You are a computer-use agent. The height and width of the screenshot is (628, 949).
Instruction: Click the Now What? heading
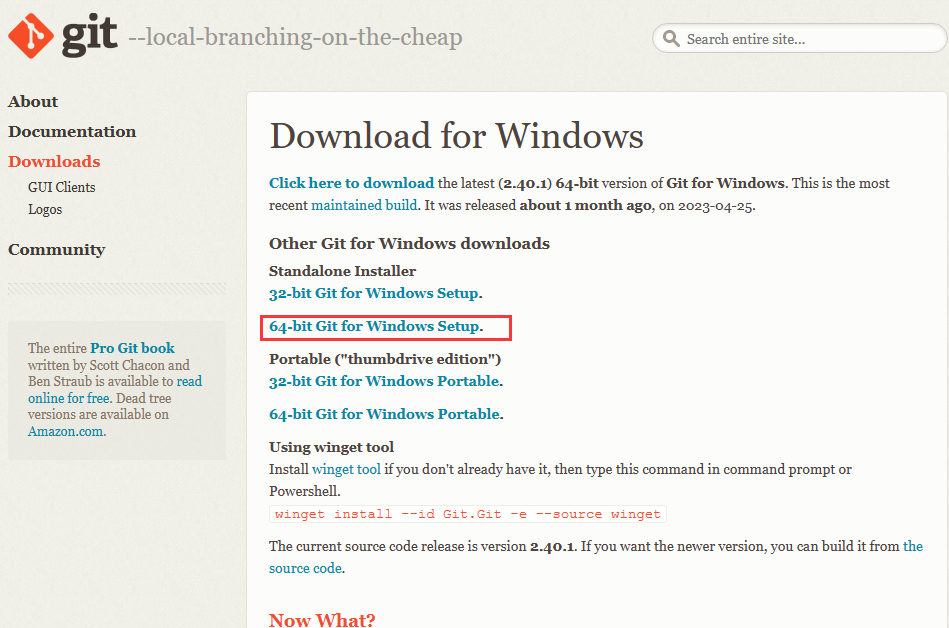(322, 620)
